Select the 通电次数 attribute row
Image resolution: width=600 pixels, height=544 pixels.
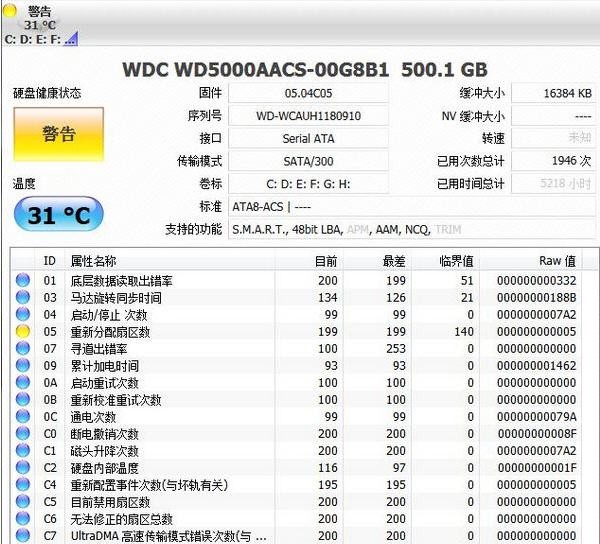coord(297,417)
